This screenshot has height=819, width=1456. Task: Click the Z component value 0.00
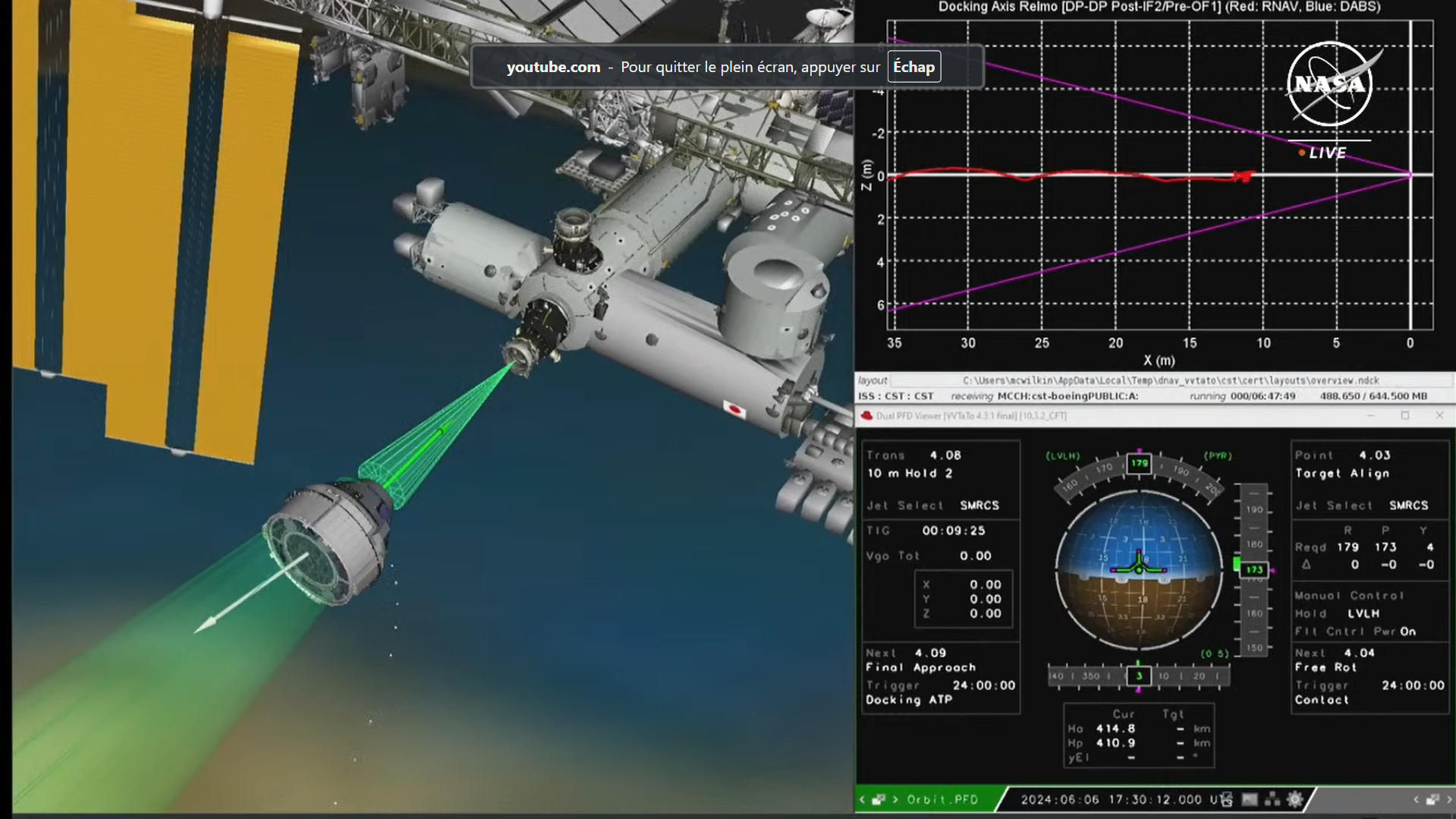986,613
